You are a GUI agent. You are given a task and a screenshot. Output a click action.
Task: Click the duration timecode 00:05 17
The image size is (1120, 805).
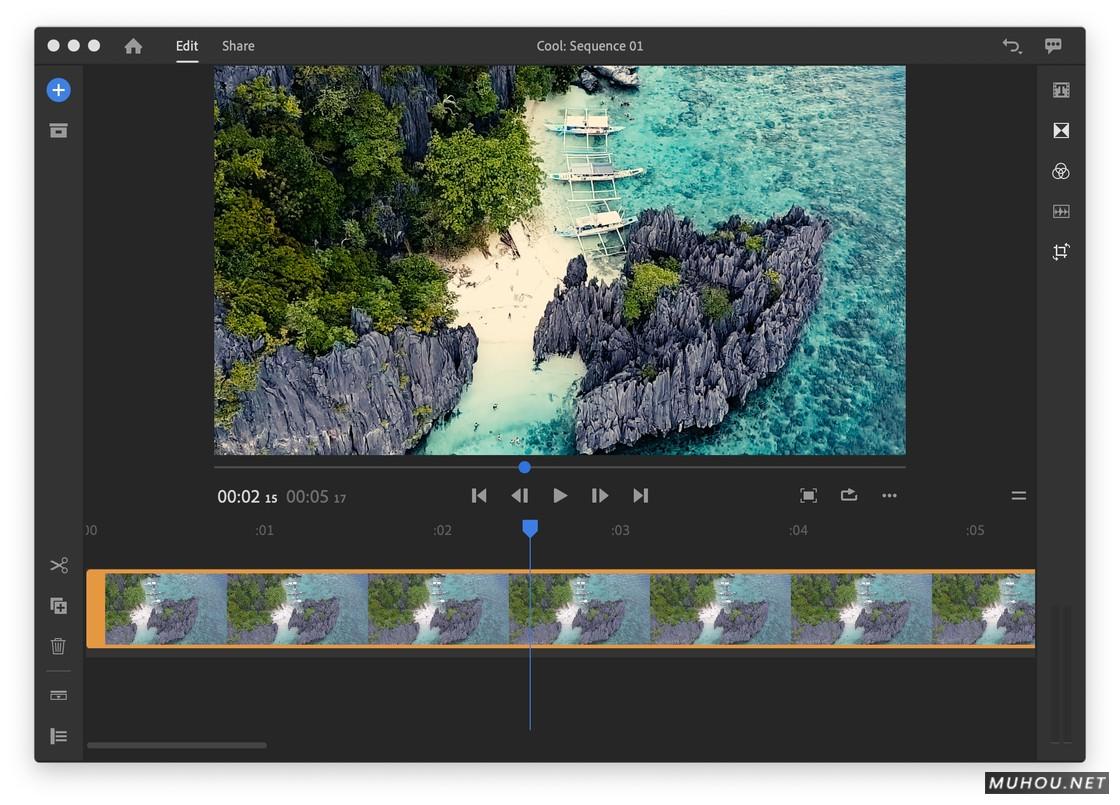316,497
